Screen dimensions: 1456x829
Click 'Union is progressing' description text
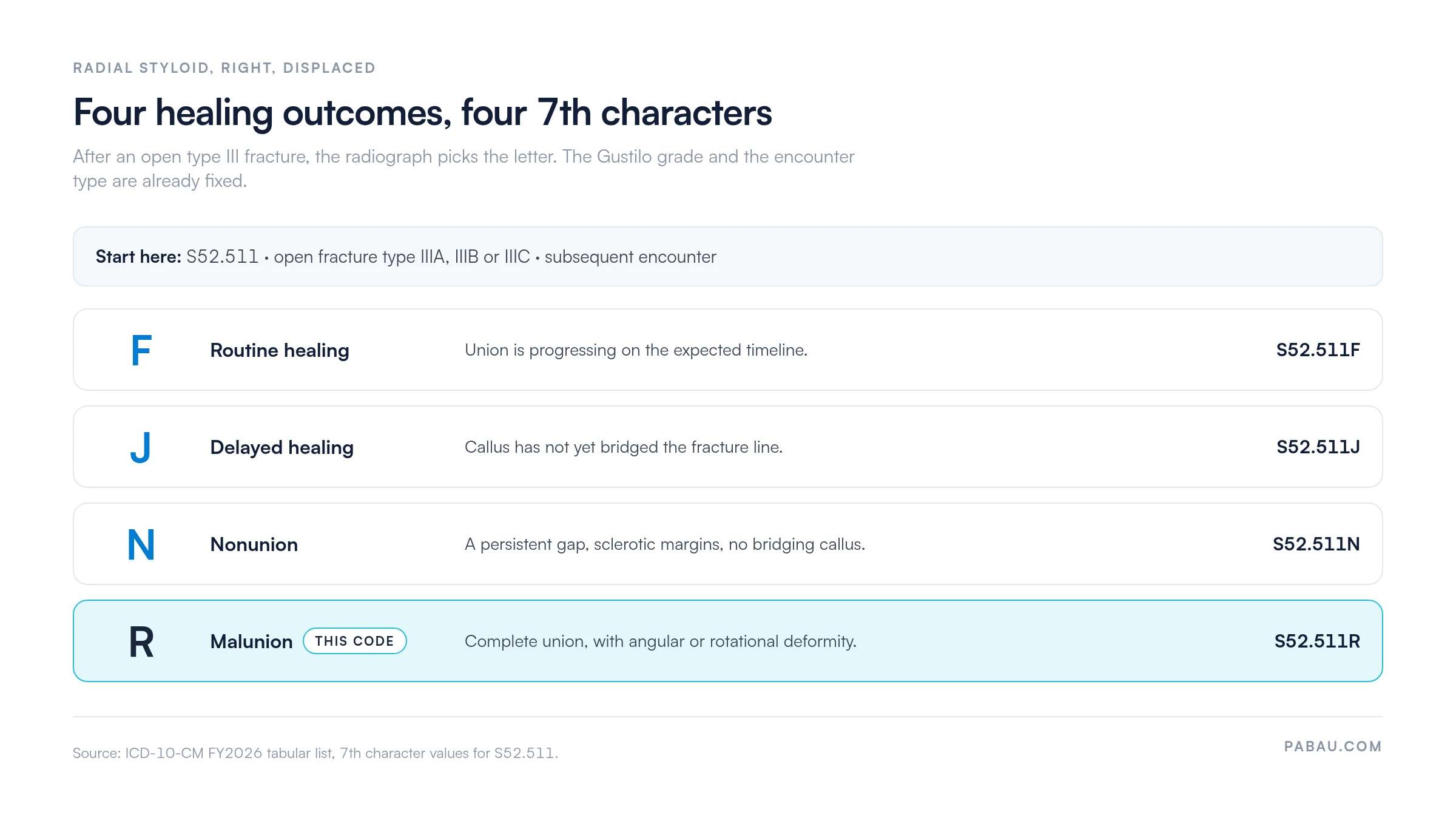636,350
